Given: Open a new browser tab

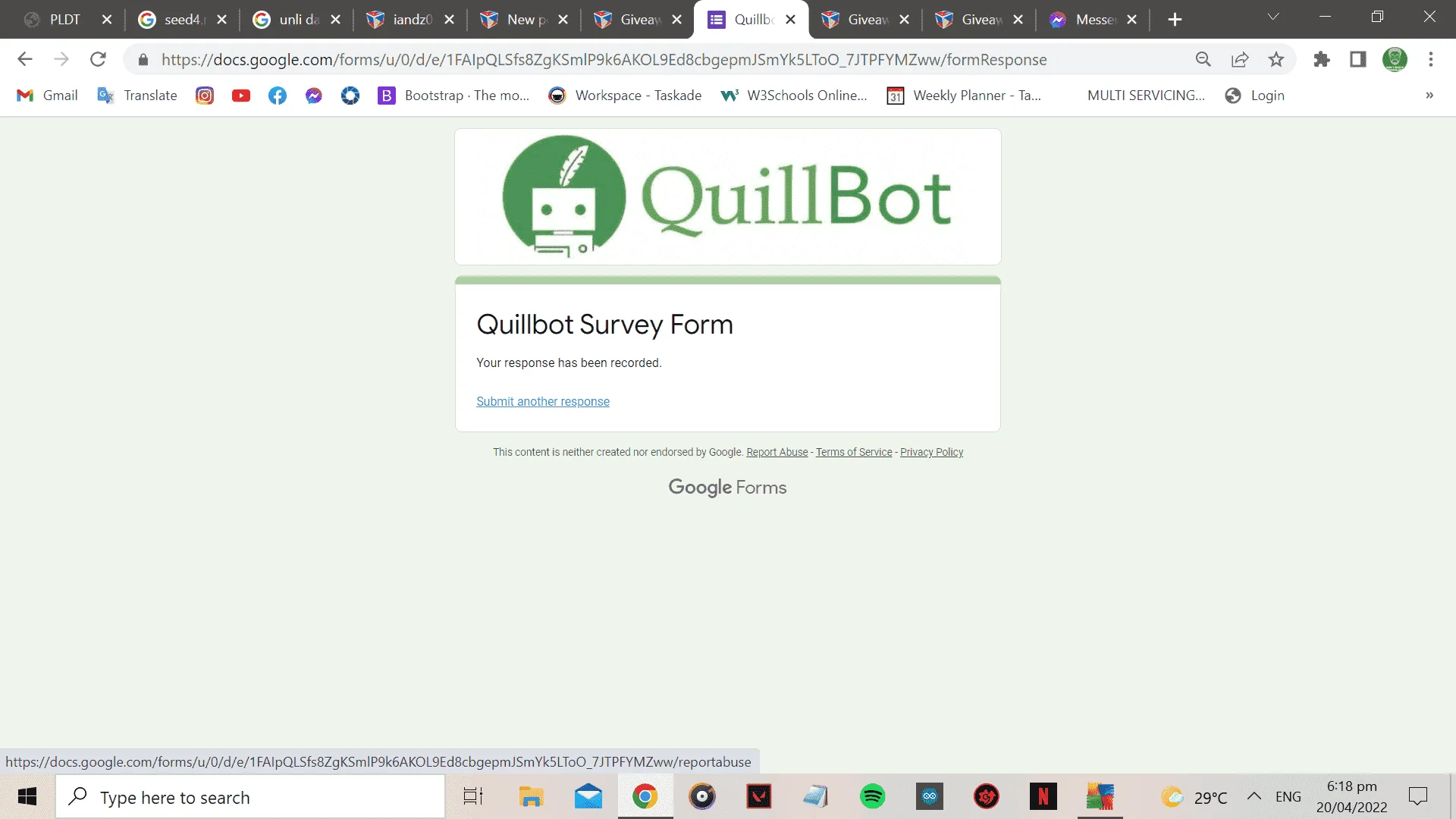Looking at the screenshot, I should tap(1175, 20).
